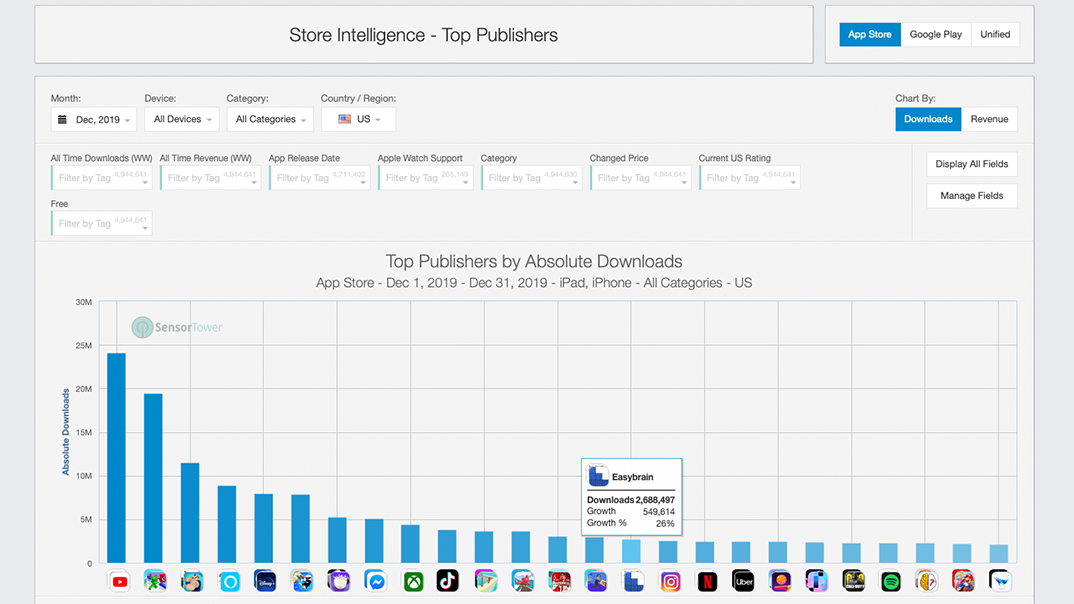Select the Disney+ publisher icon
Viewport: 1074px width, 604px height.
click(265, 581)
